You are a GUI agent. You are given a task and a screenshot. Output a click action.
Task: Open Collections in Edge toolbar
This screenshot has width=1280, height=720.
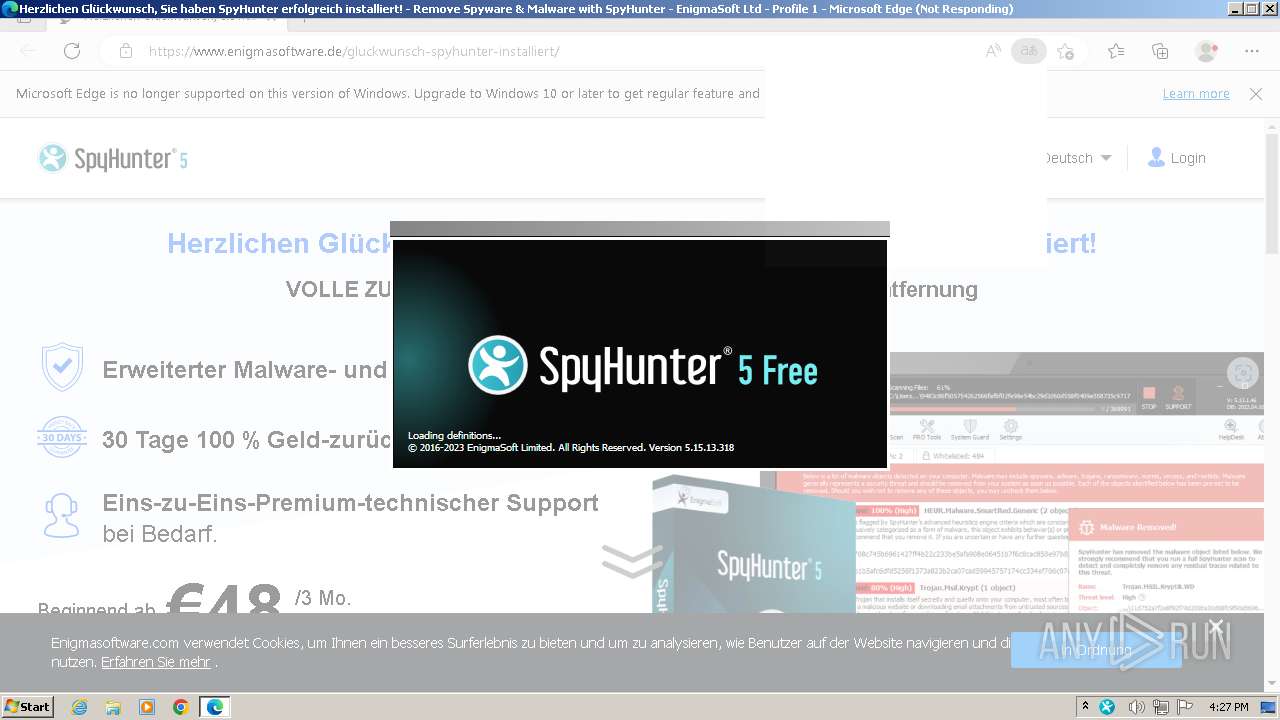[1160, 51]
